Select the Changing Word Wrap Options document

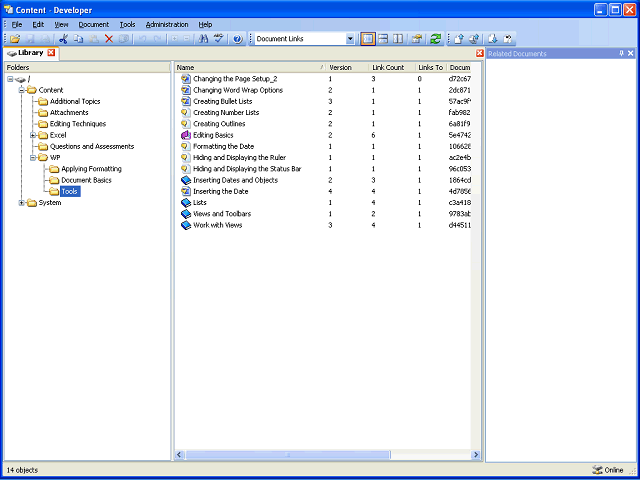coord(238,90)
